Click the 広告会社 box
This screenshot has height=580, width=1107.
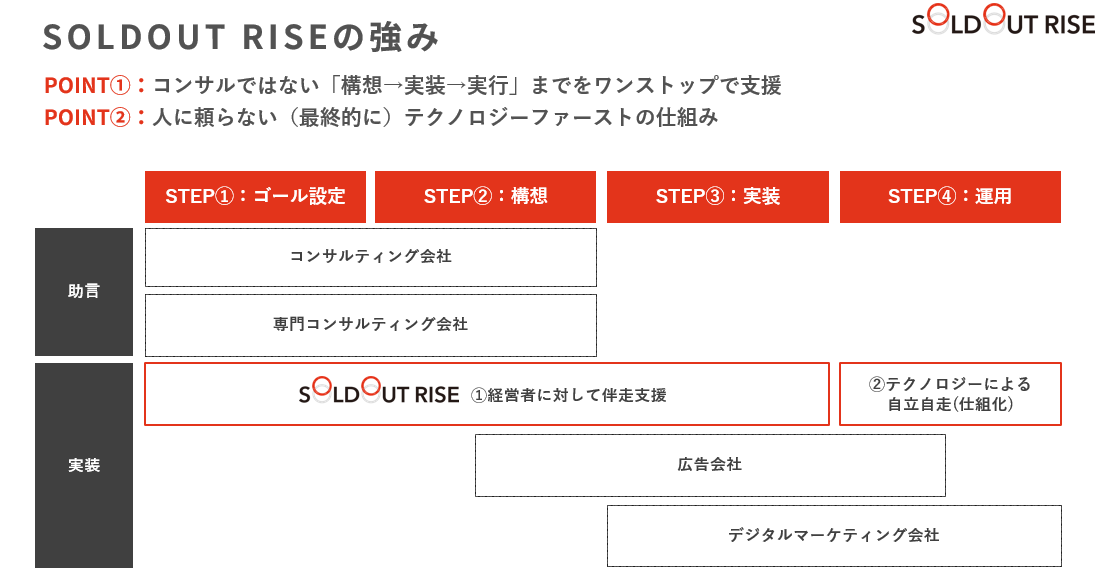[x=710, y=465]
